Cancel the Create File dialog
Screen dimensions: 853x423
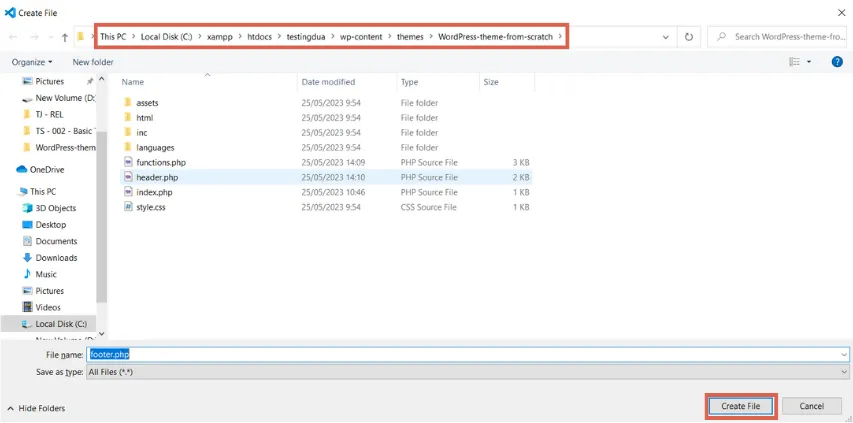tap(812, 406)
